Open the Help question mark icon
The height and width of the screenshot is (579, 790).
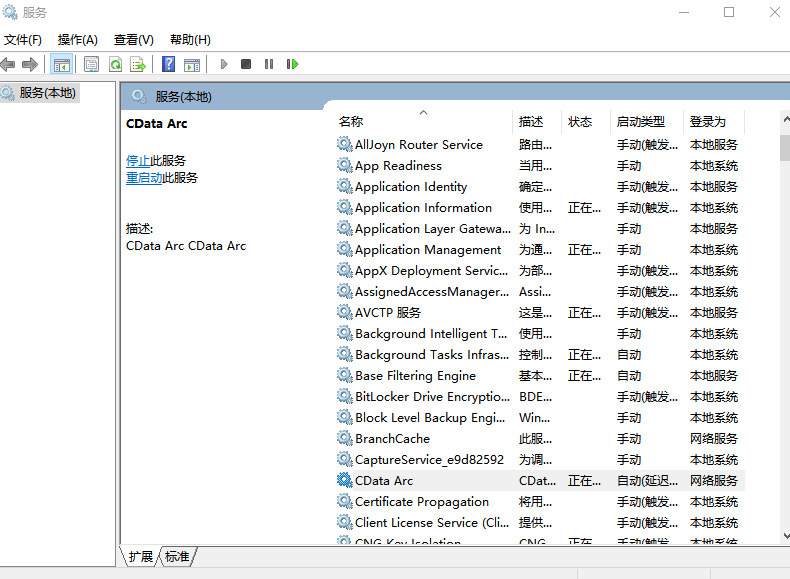coord(168,64)
